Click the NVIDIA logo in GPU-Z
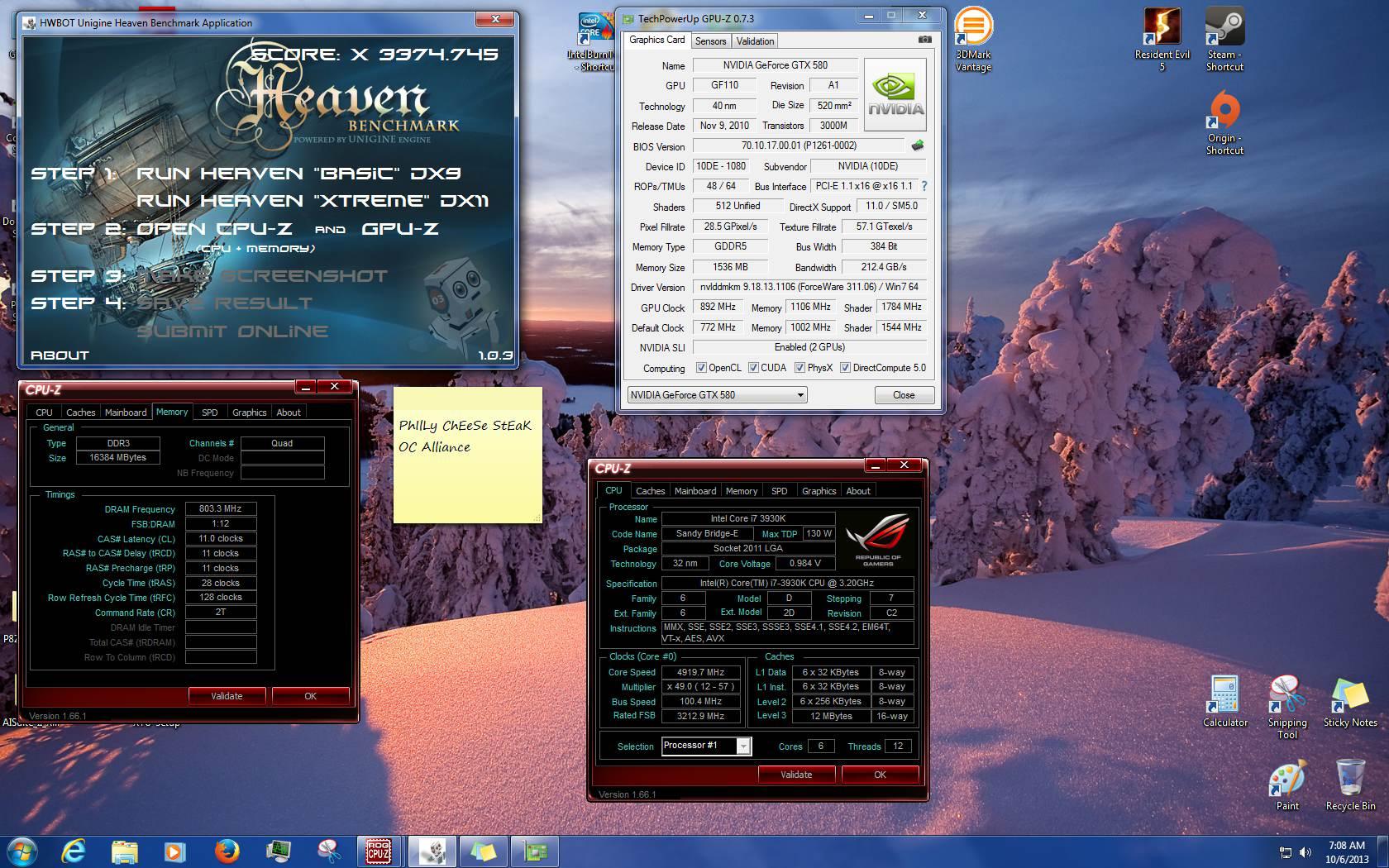 (x=895, y=94)
